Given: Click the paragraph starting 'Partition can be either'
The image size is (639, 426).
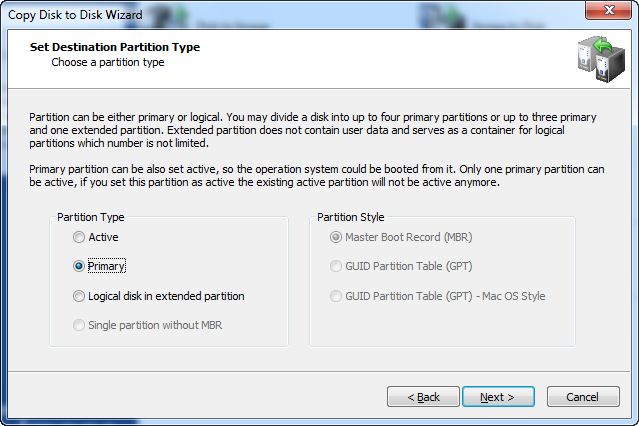Looking at the screenshot, I should click(x=313, y=130).
